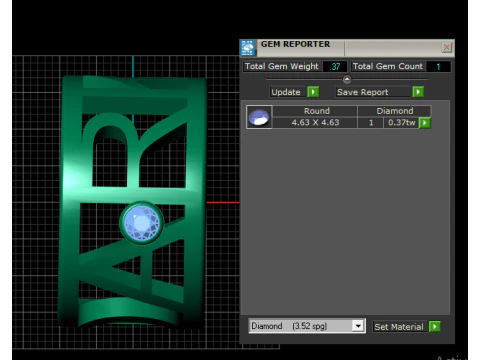Click the quantity 1 cell in gem row
The width and height of the screenshot is (480, 360).
(371, 123)
